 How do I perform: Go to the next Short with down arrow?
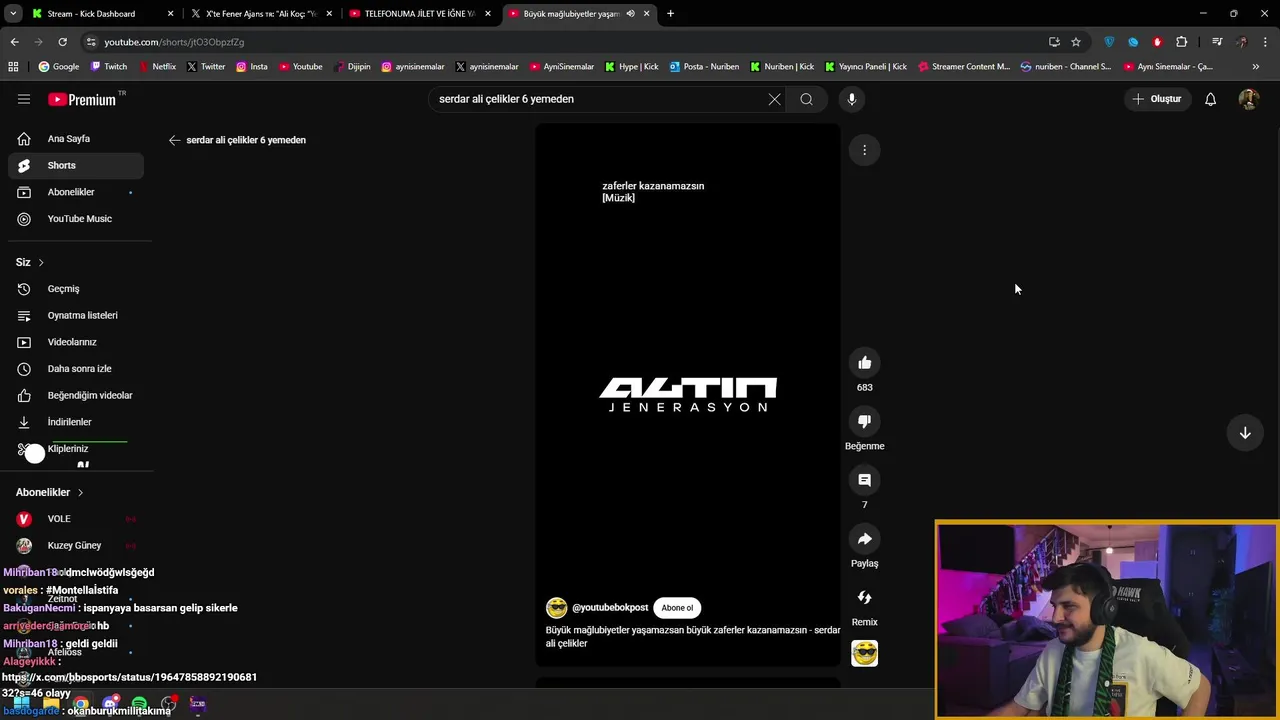point(1245,433)
